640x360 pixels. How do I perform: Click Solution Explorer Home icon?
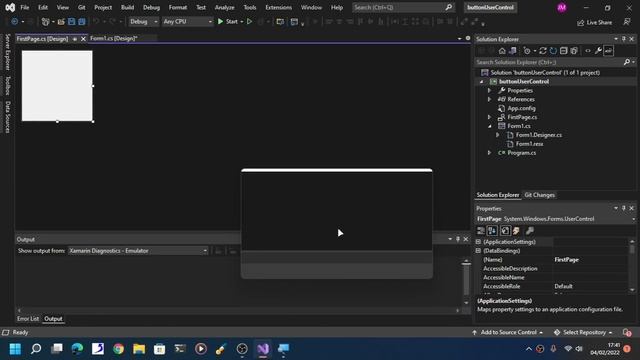502,51
